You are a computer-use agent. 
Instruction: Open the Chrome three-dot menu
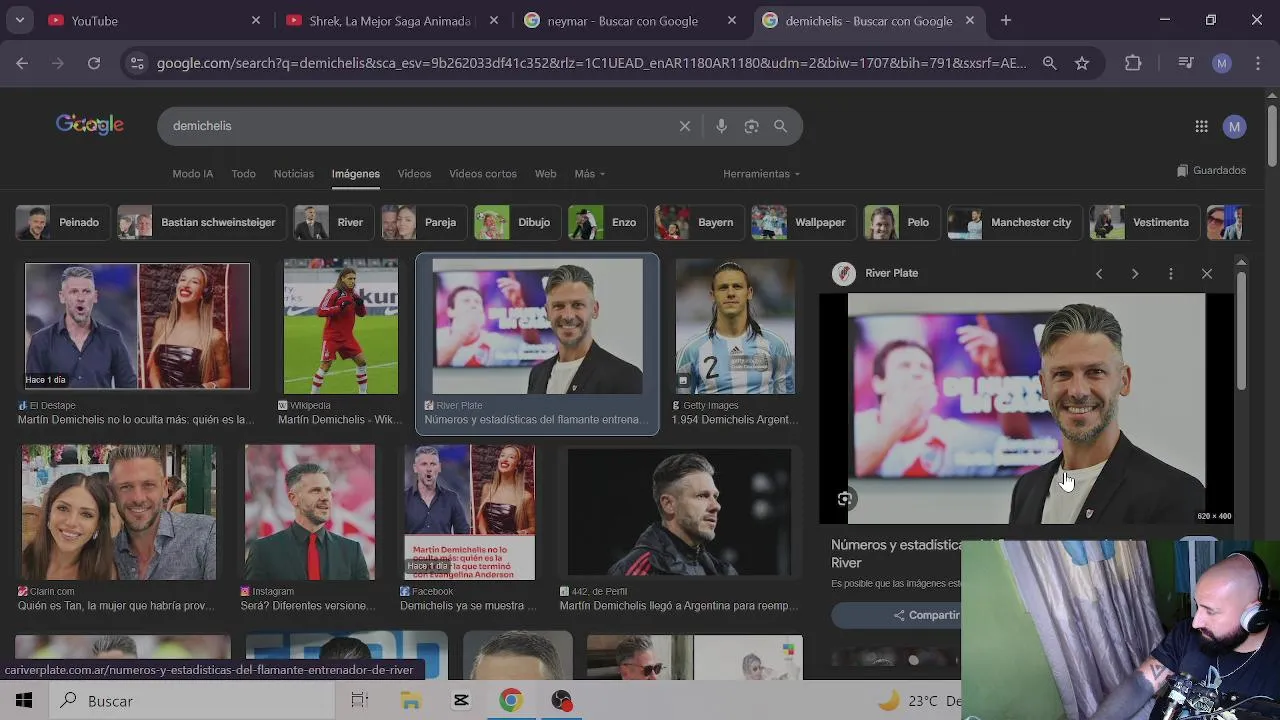click(x=1257, y=63)
